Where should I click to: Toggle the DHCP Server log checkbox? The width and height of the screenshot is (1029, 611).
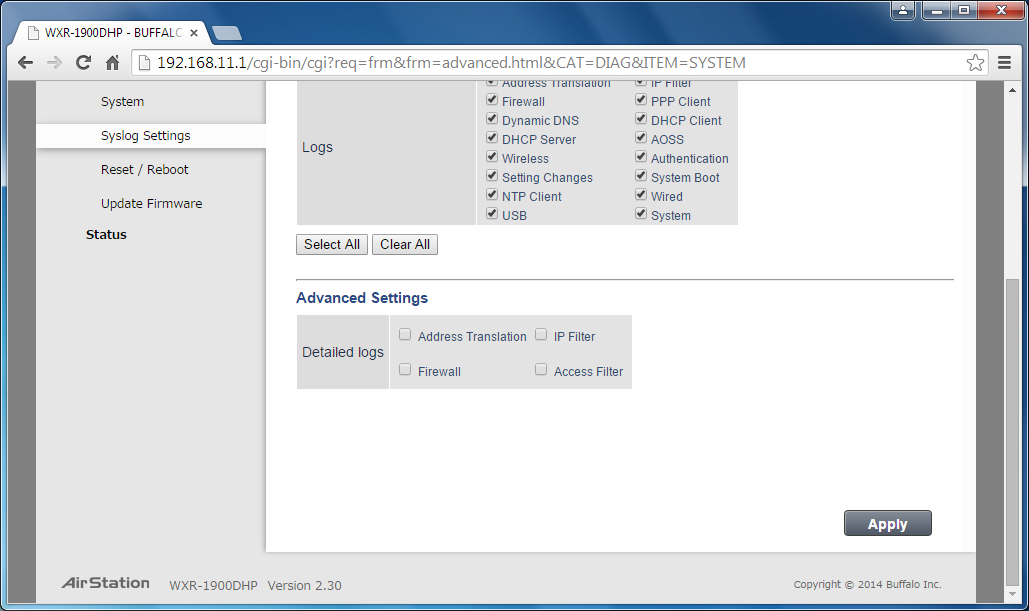pyautogui.click(x=492, y=138)
